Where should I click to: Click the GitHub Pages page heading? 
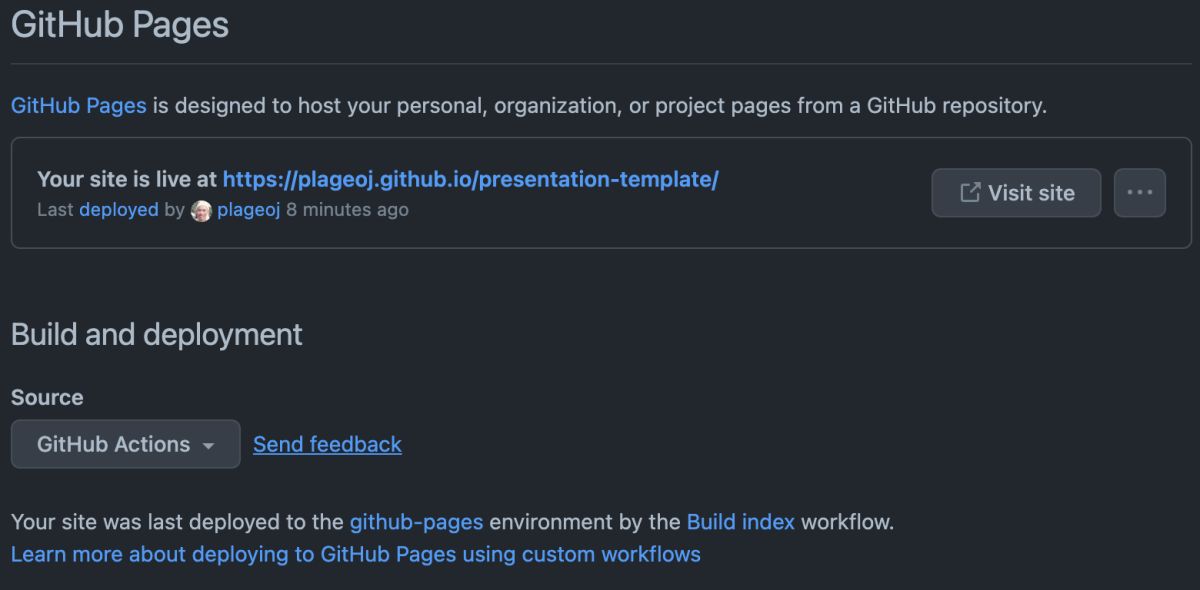tap(120, 25)
